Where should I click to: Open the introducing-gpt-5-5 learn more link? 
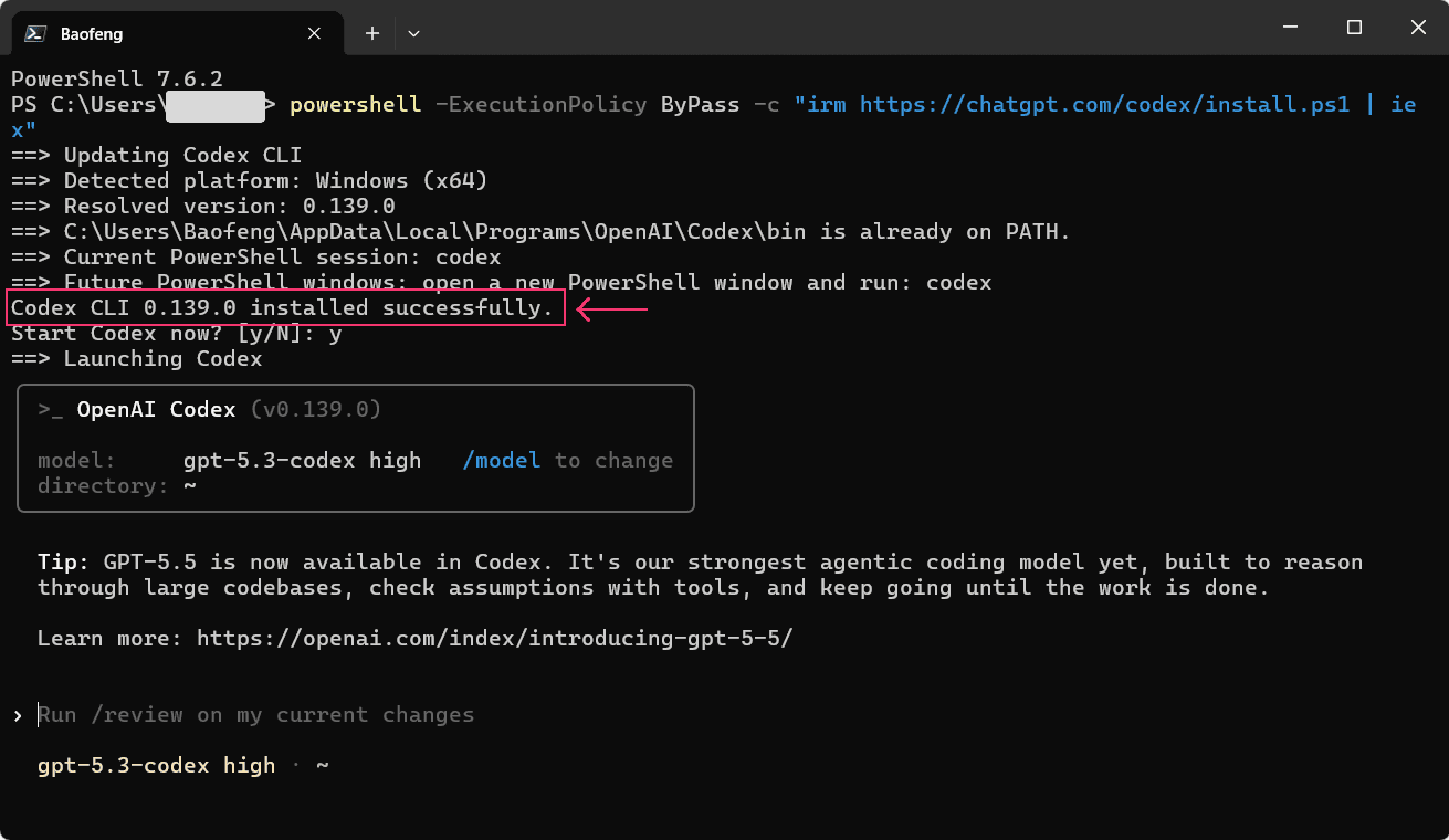point(495,638)
